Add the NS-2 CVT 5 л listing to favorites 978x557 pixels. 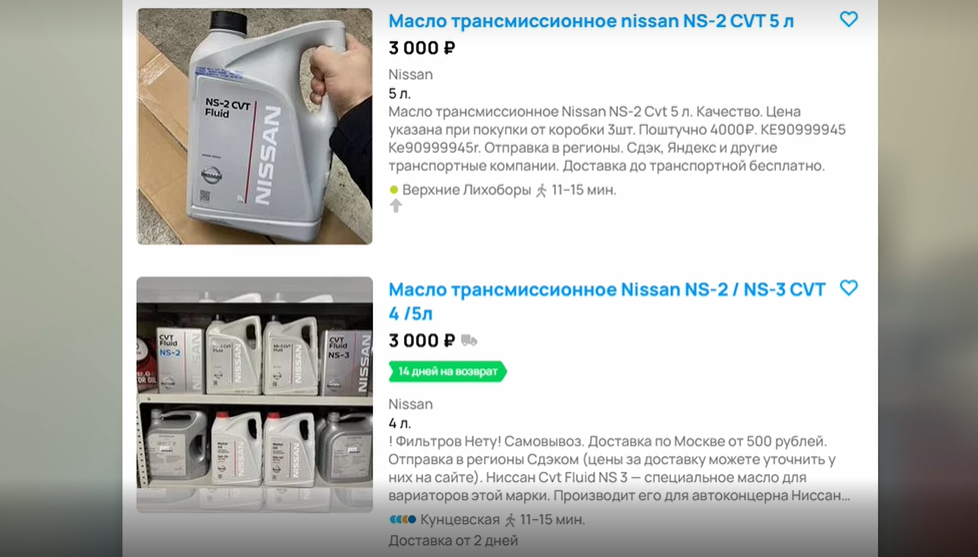(848, 19)
